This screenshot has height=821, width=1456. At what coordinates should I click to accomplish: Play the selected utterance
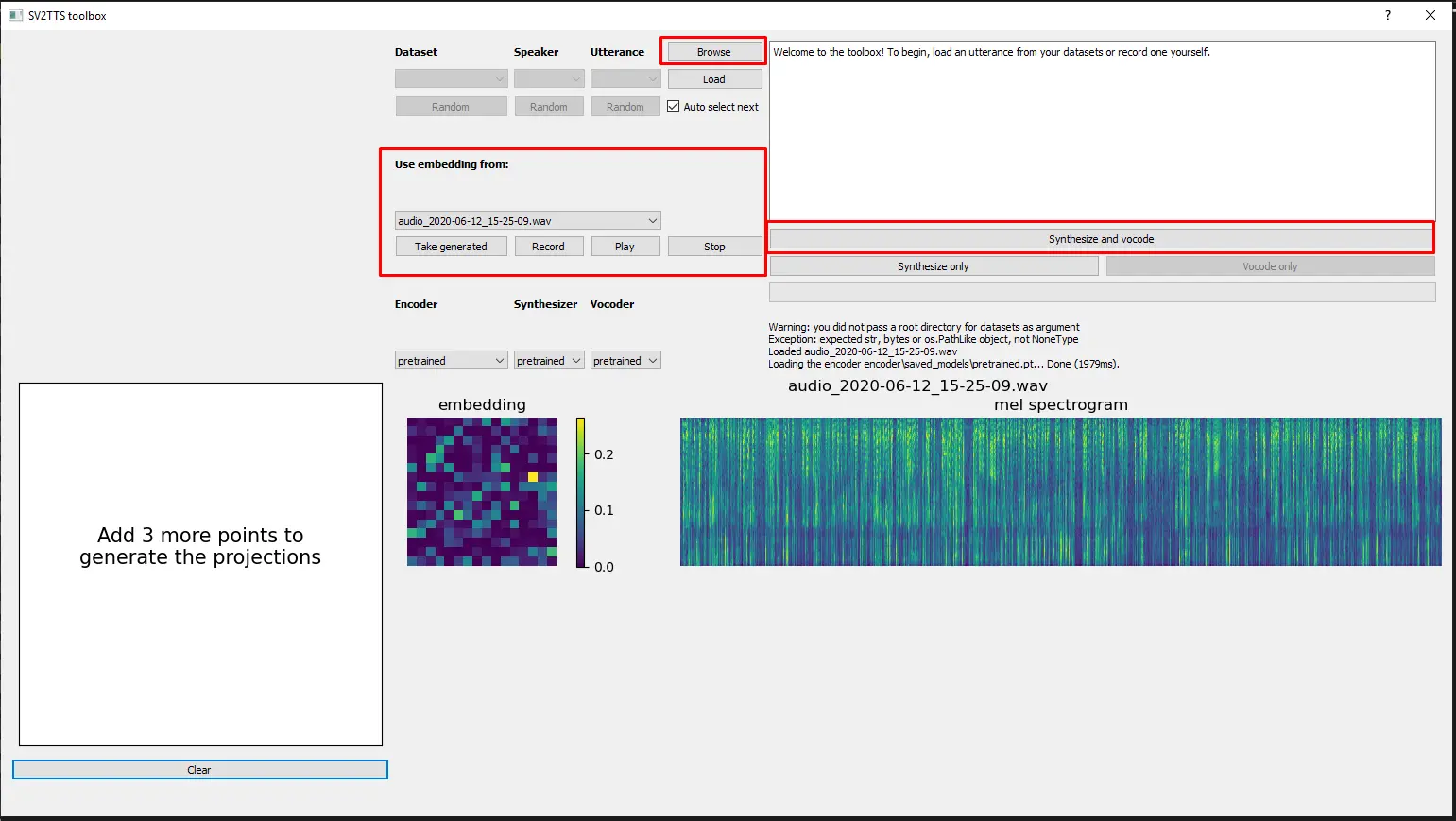[625, 247]
